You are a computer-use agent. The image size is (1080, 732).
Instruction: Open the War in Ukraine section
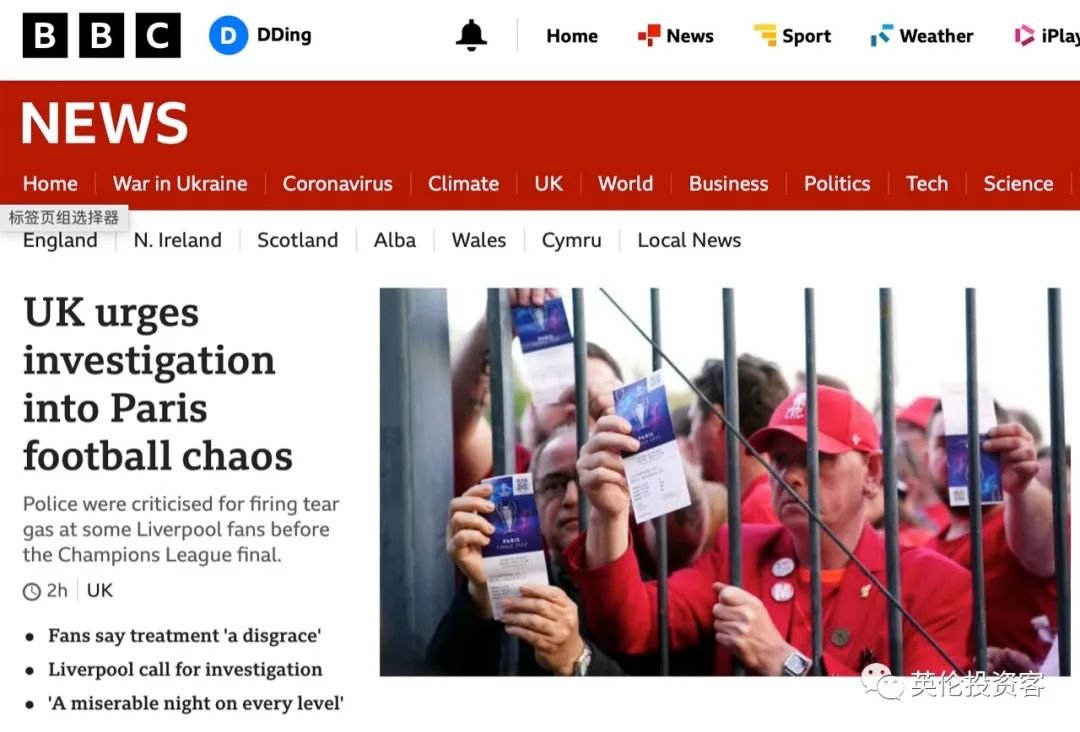coord(180,184)
